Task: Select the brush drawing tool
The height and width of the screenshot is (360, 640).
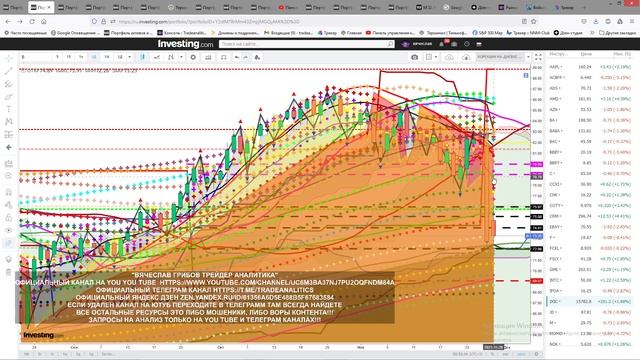Action: point(9,97)
